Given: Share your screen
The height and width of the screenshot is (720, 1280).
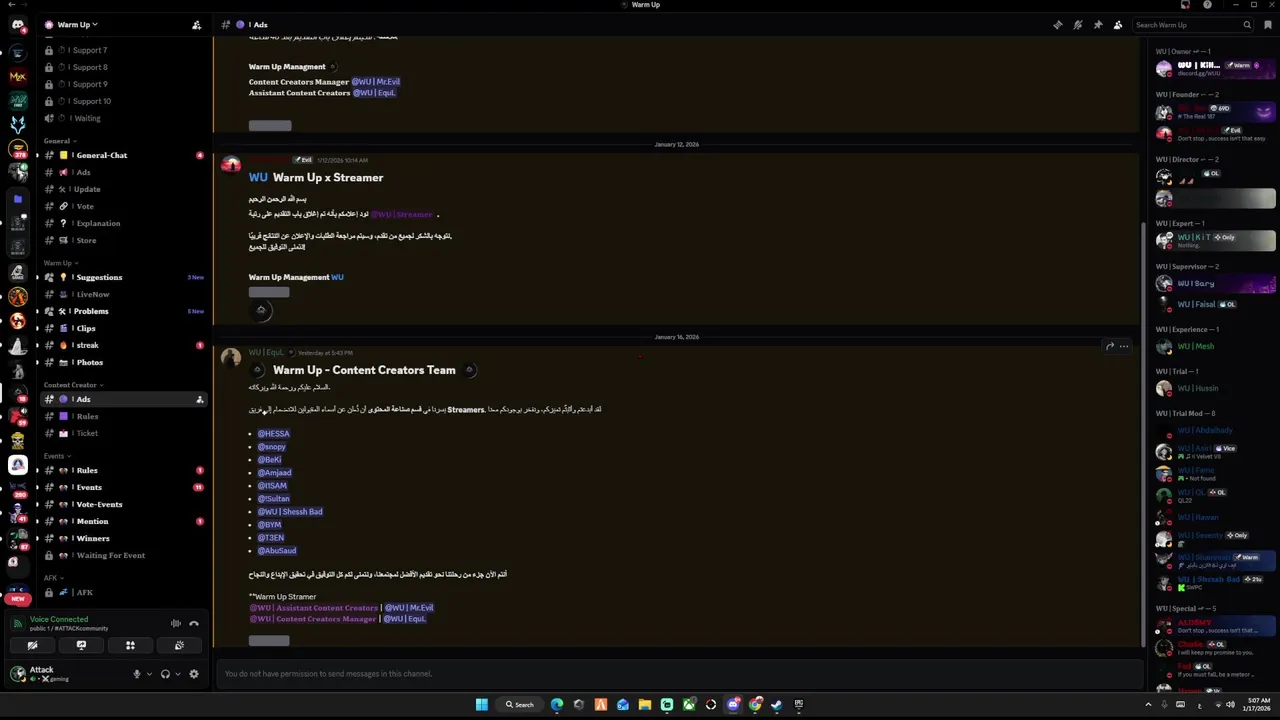Looking at the screenshot, I should tap(81, 645).
